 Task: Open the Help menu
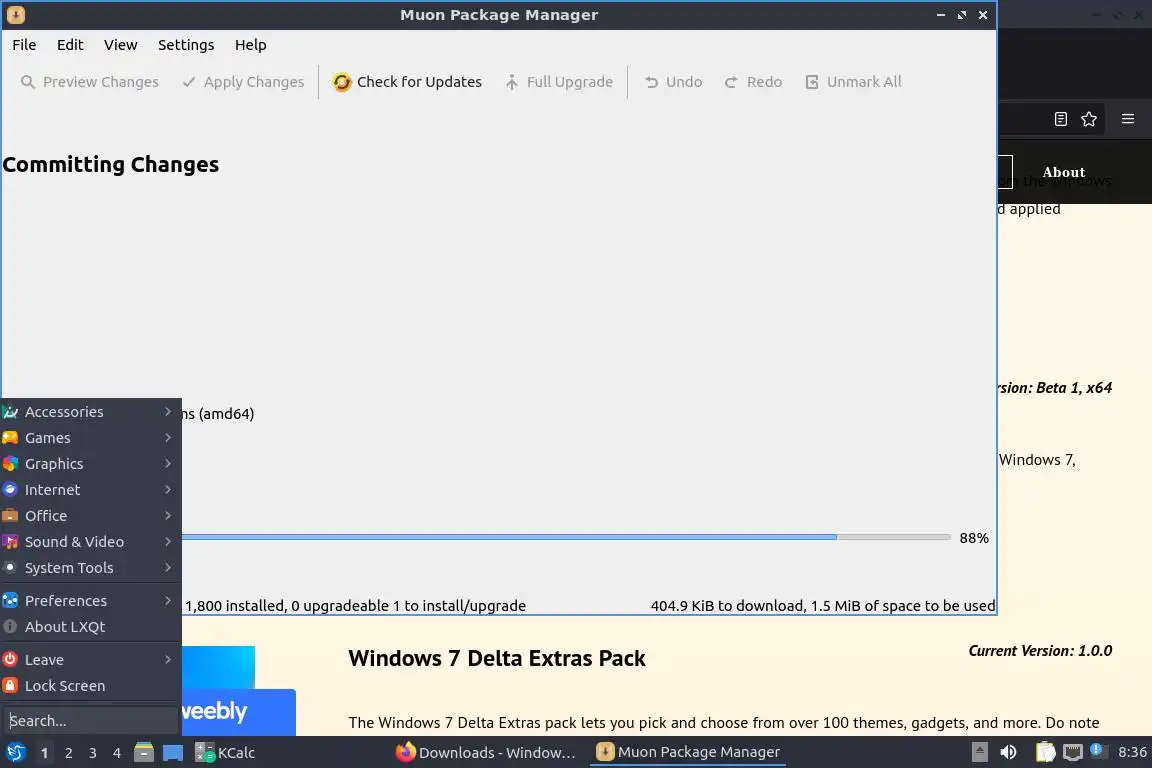point(251,45)
